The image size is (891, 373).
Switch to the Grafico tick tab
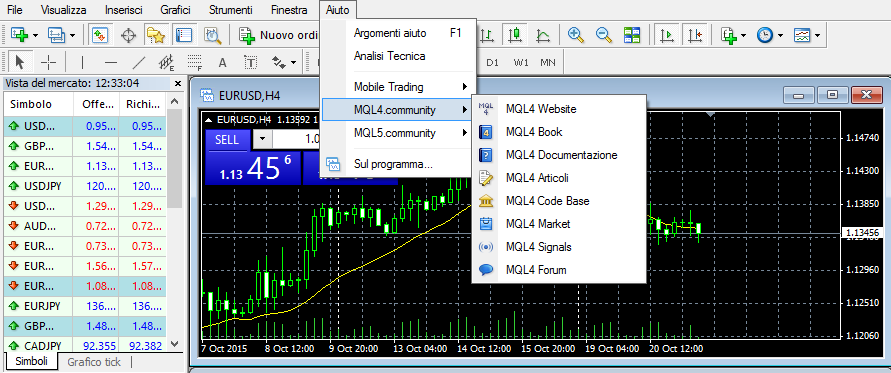(94, 362)
